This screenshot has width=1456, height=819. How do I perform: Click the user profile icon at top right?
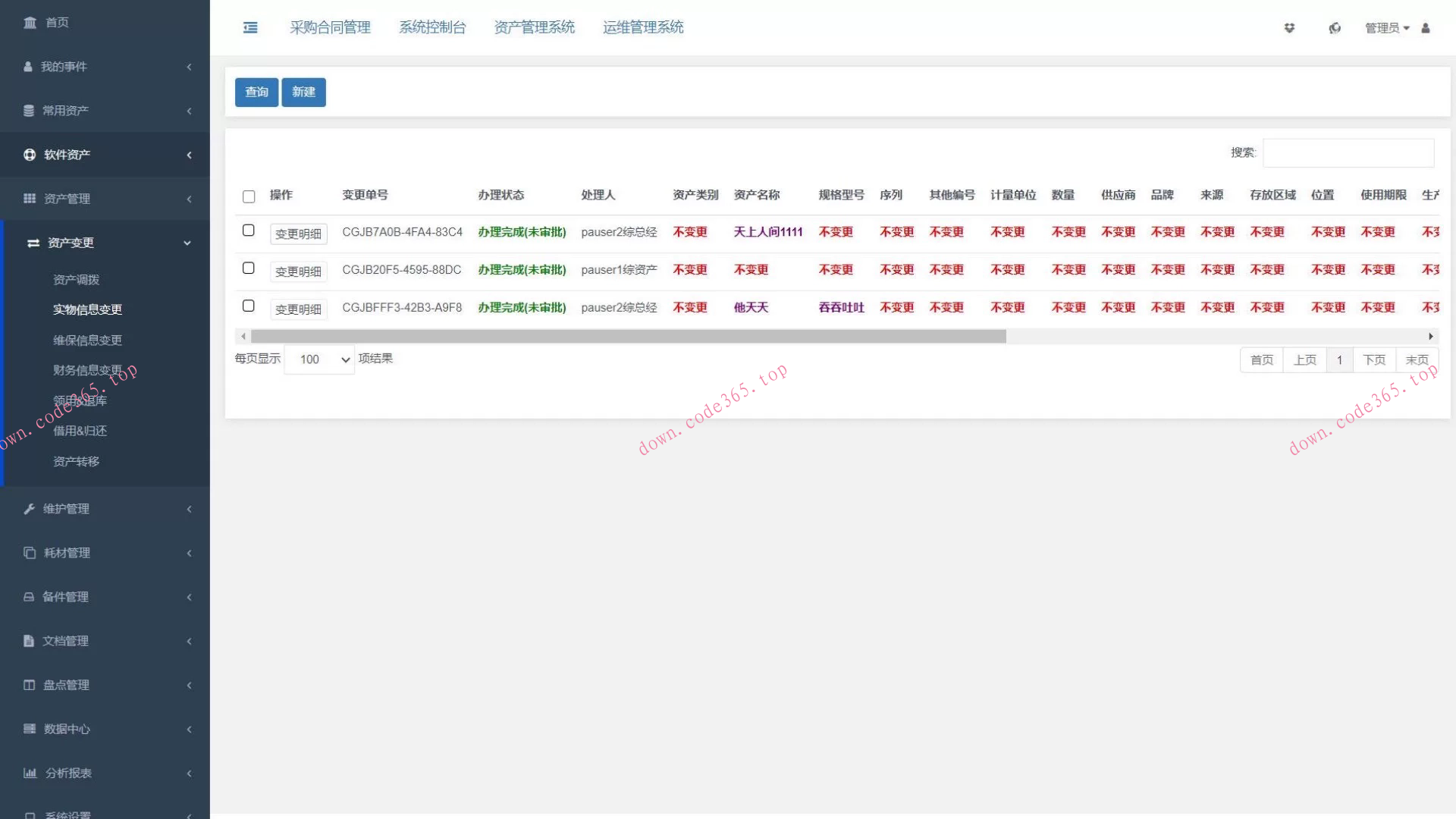point(1426,28)
